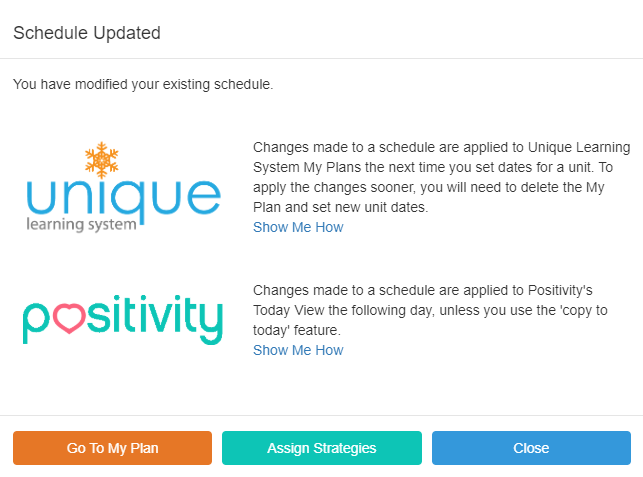Click the teal Positivity wordmark logo

[x=123, y=319]
